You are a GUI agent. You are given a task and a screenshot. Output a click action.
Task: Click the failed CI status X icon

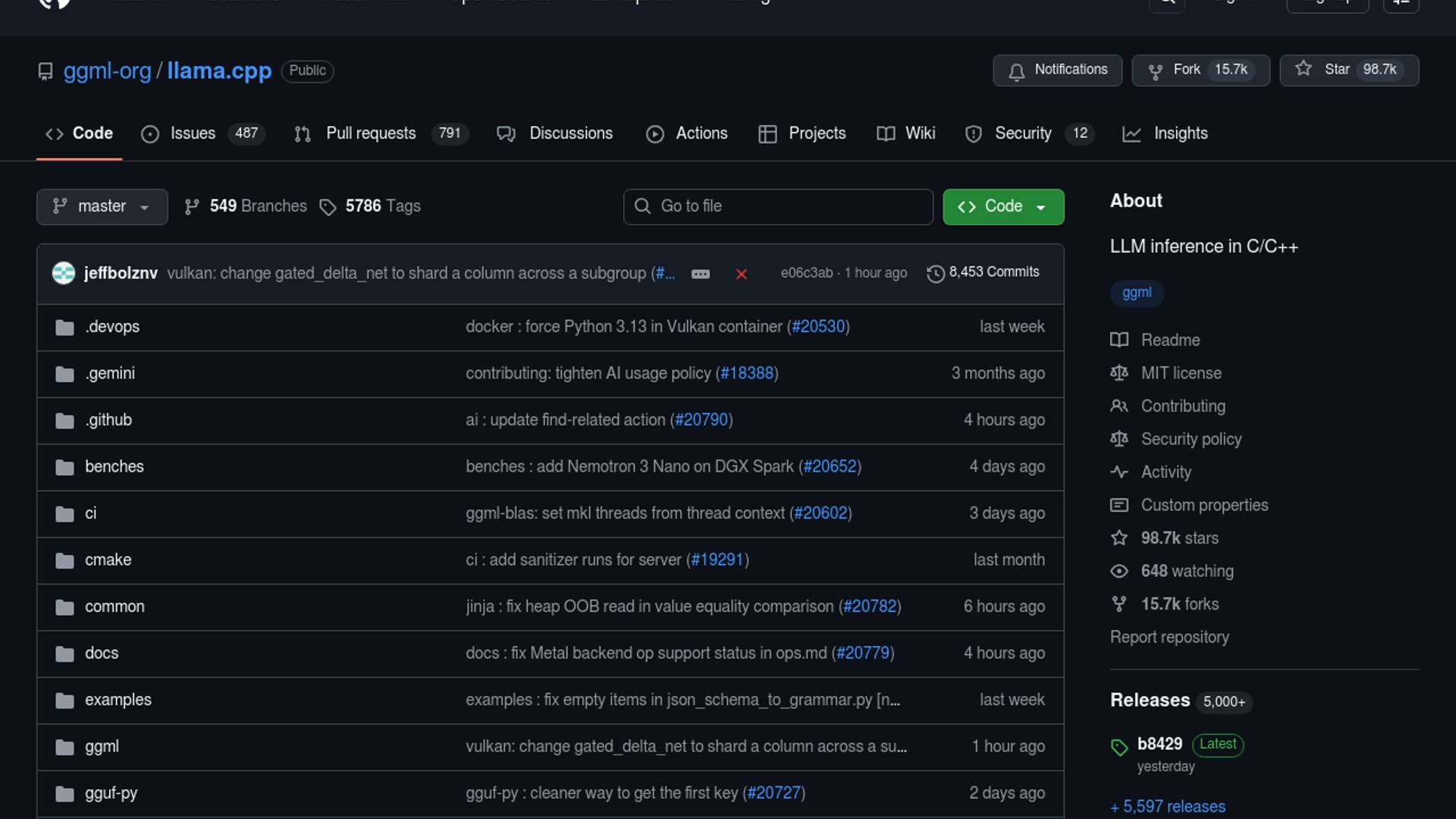[x=741, y=274]
